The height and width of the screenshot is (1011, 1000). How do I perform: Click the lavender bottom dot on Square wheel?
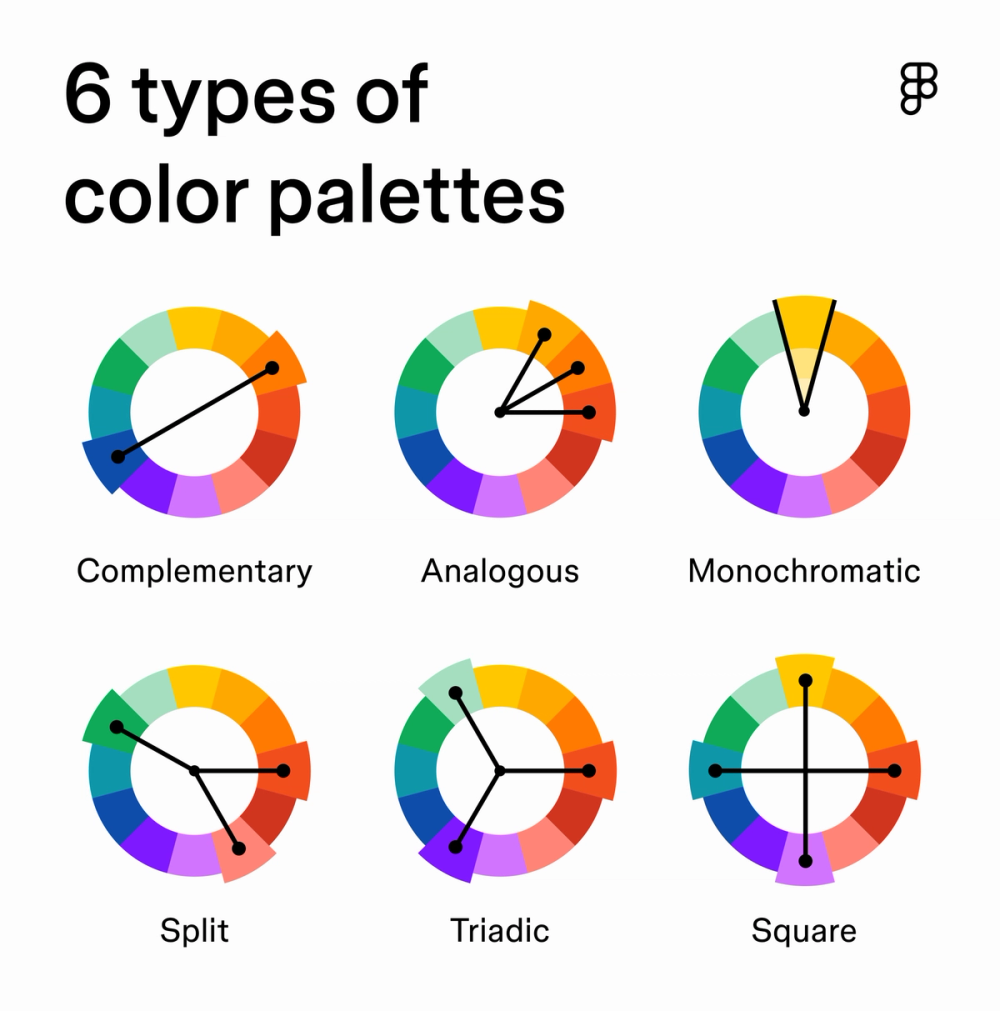(x=805, y=861)
